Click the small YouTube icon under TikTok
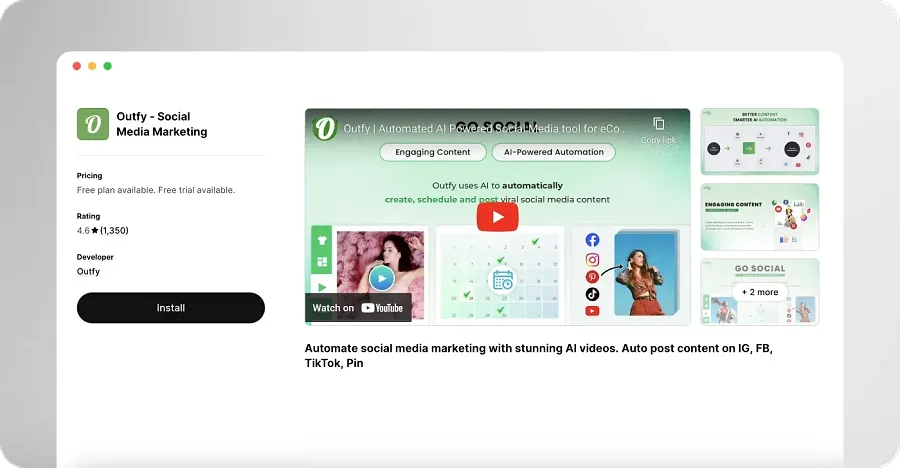Viewport: 900px width, 468px height. tap(592, 311)
